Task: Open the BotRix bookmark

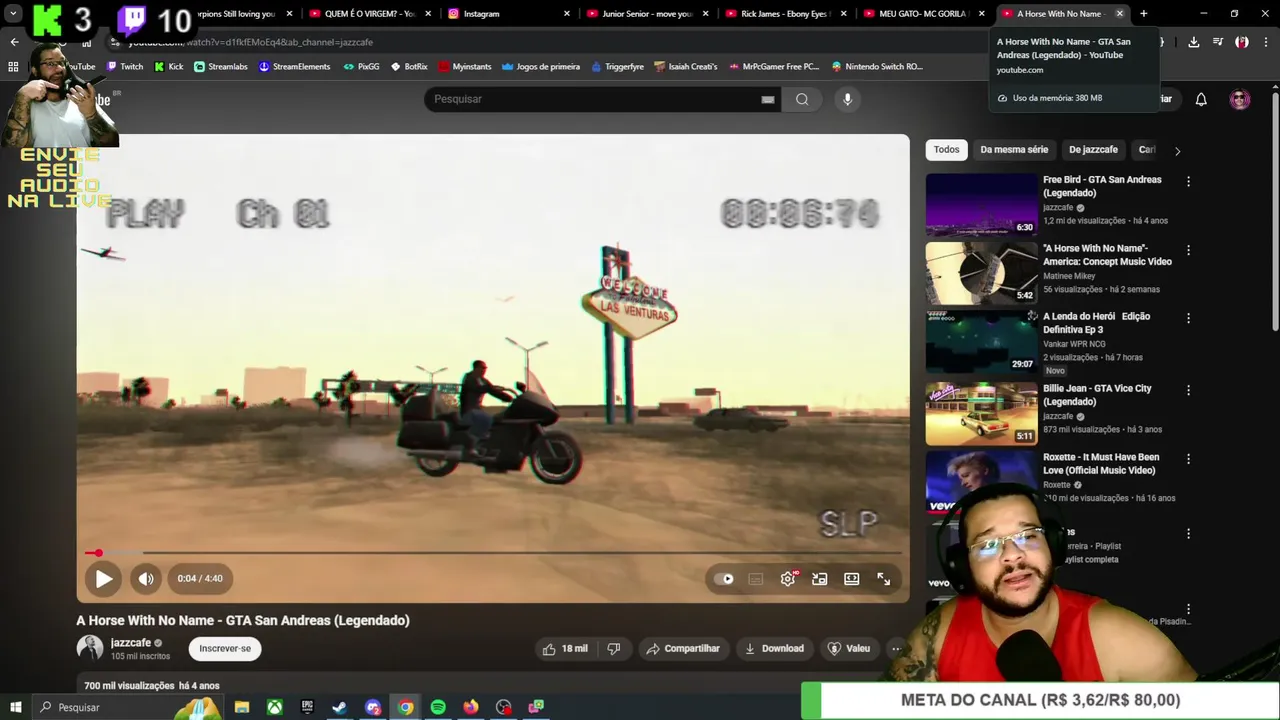Action: point(409,67)
